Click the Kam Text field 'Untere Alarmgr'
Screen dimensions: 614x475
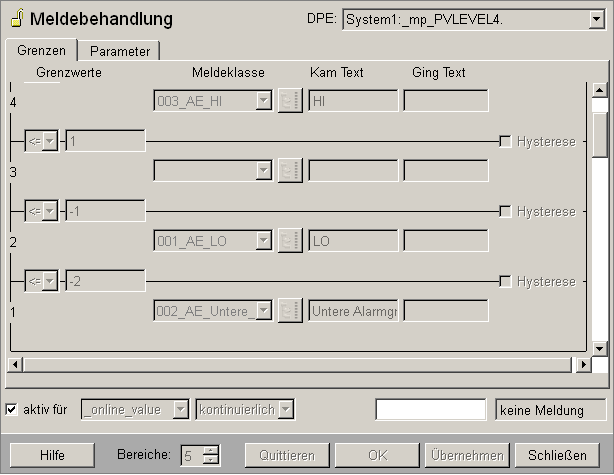[x=353, y=311]
